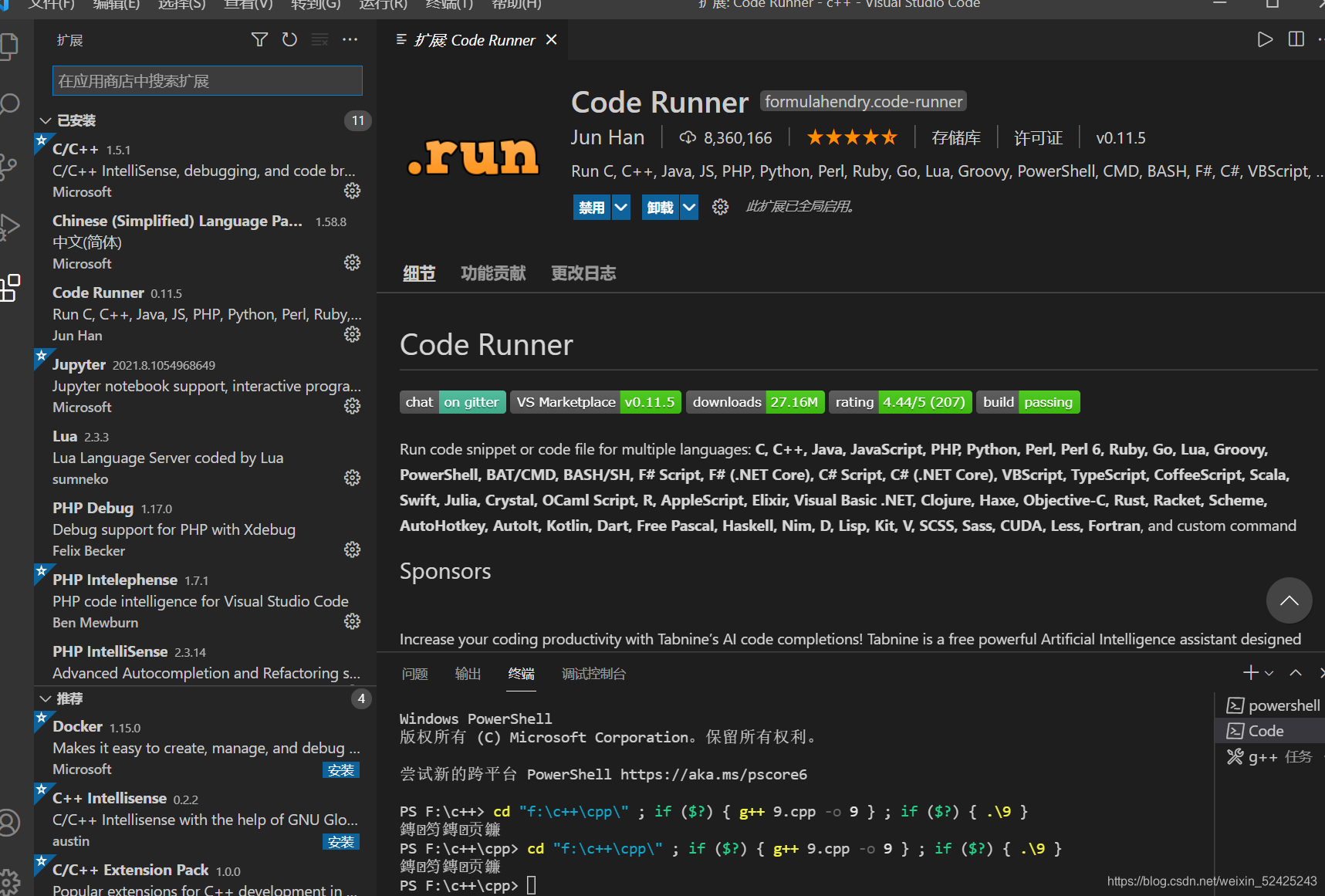This screenshot has height=896, width=1325.
Task: Open the rating 4.44/5 badge
Action: (901, 402)
